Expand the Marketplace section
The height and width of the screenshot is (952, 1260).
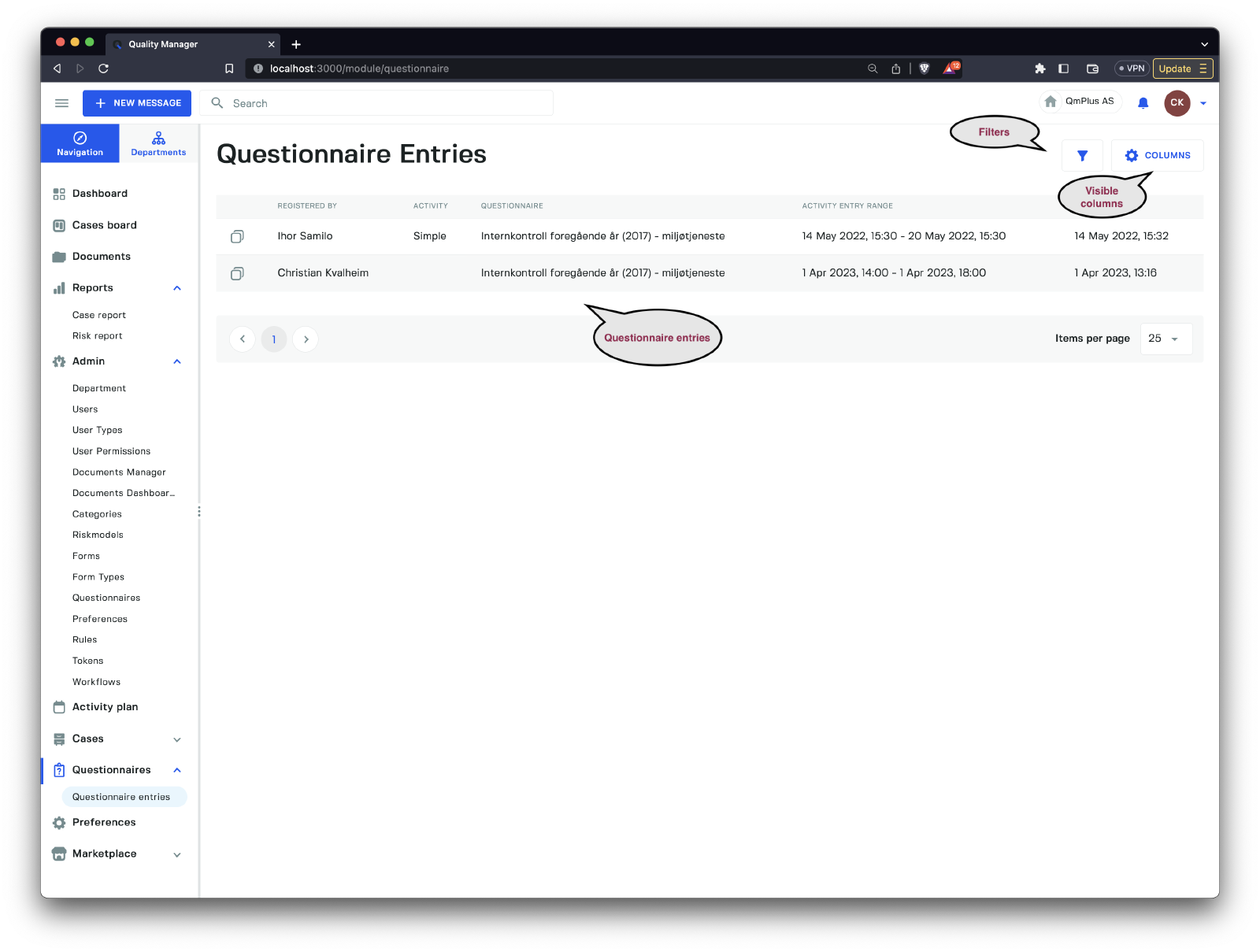click(x=177, y=854)
